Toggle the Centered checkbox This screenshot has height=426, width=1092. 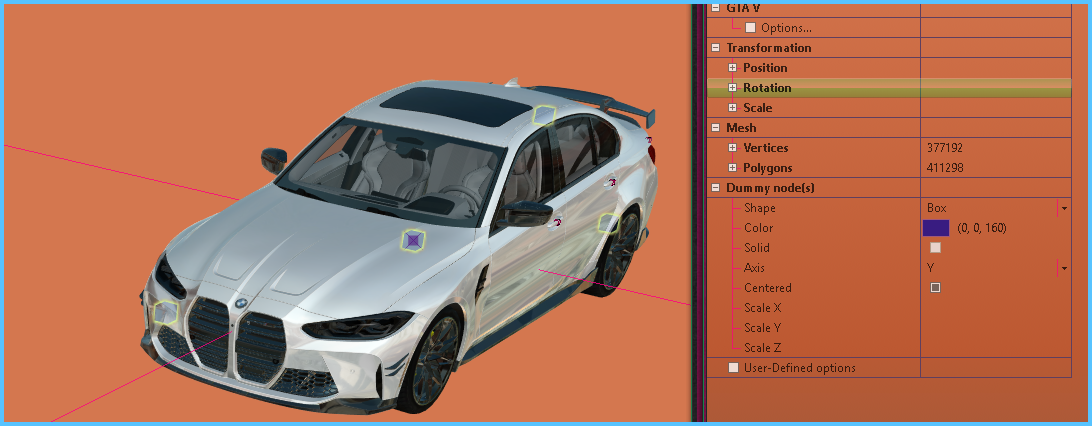pyautogui.click(x=935, y=287)
